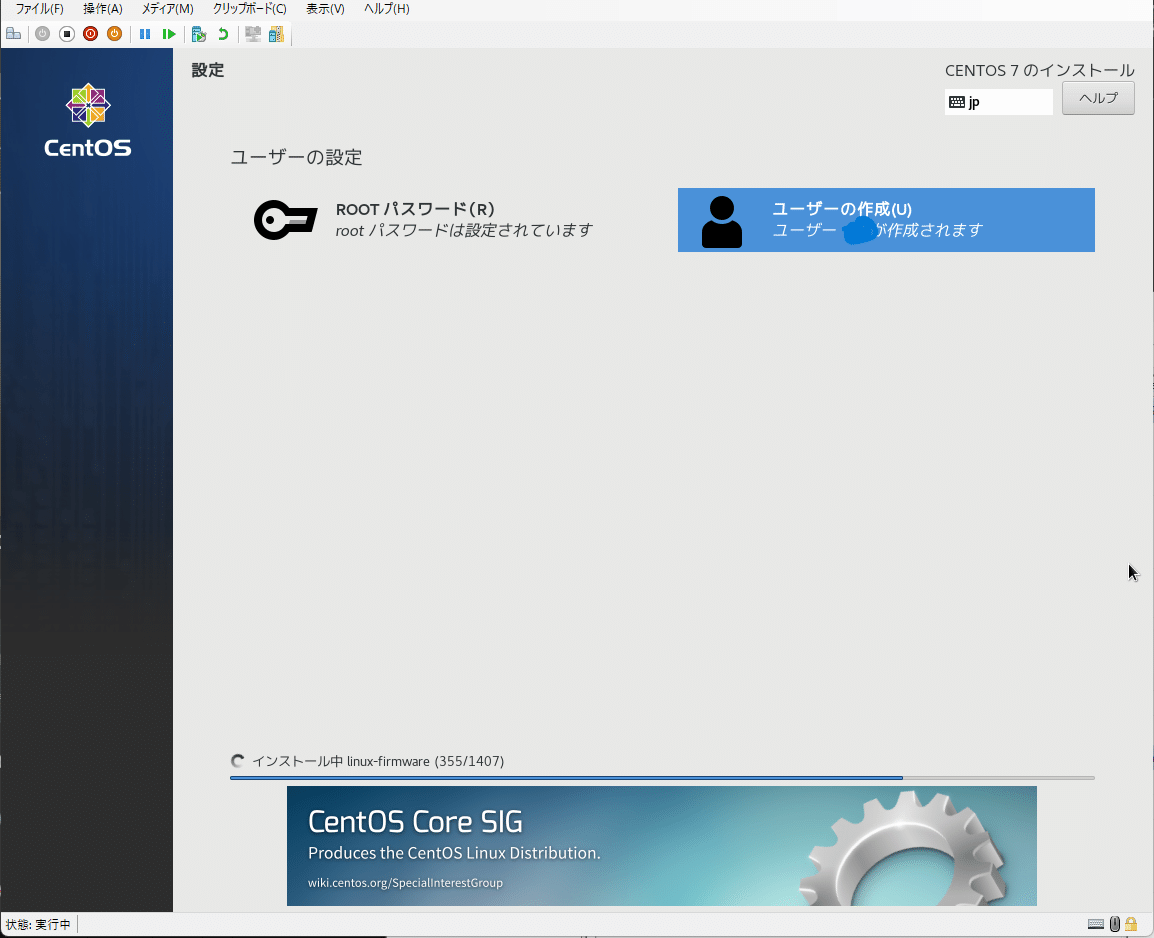Open the ユーザーの作成 settings item

(x=886, y=220)
